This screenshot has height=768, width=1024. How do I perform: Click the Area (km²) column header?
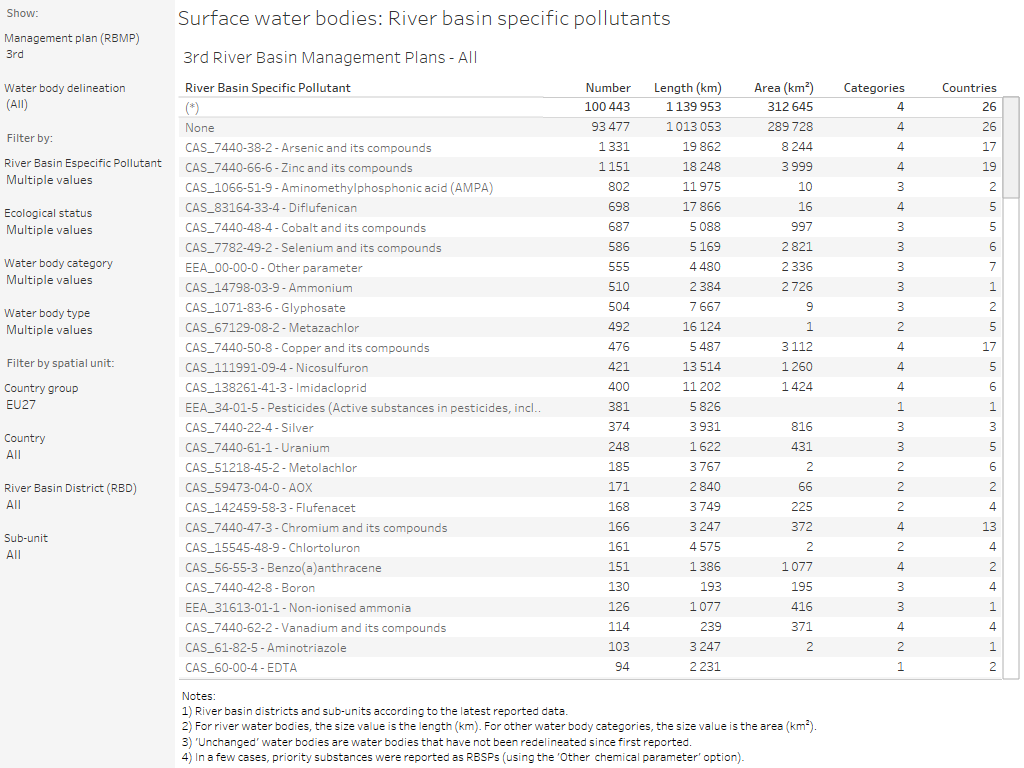pos(784,88)
